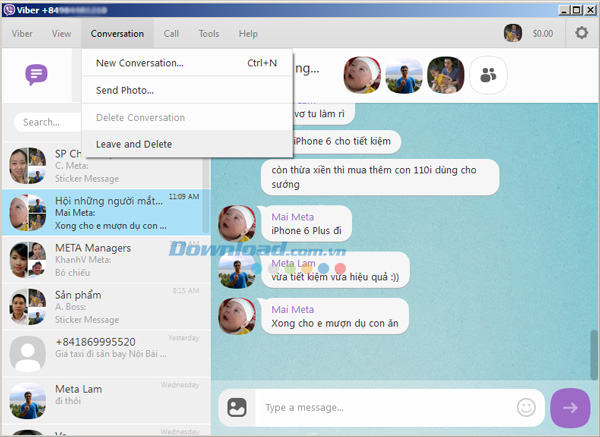Click message còn thừa xiền thì mua thêm
Viewport: 600px width, 437px height.
[x=380, y=177]
